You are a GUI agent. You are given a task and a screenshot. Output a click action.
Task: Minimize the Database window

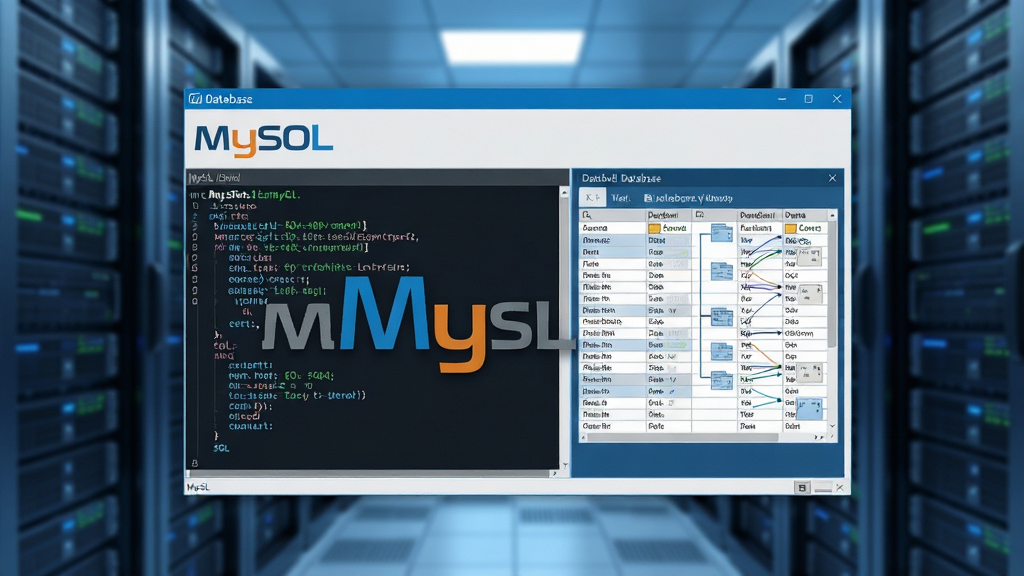782,99
